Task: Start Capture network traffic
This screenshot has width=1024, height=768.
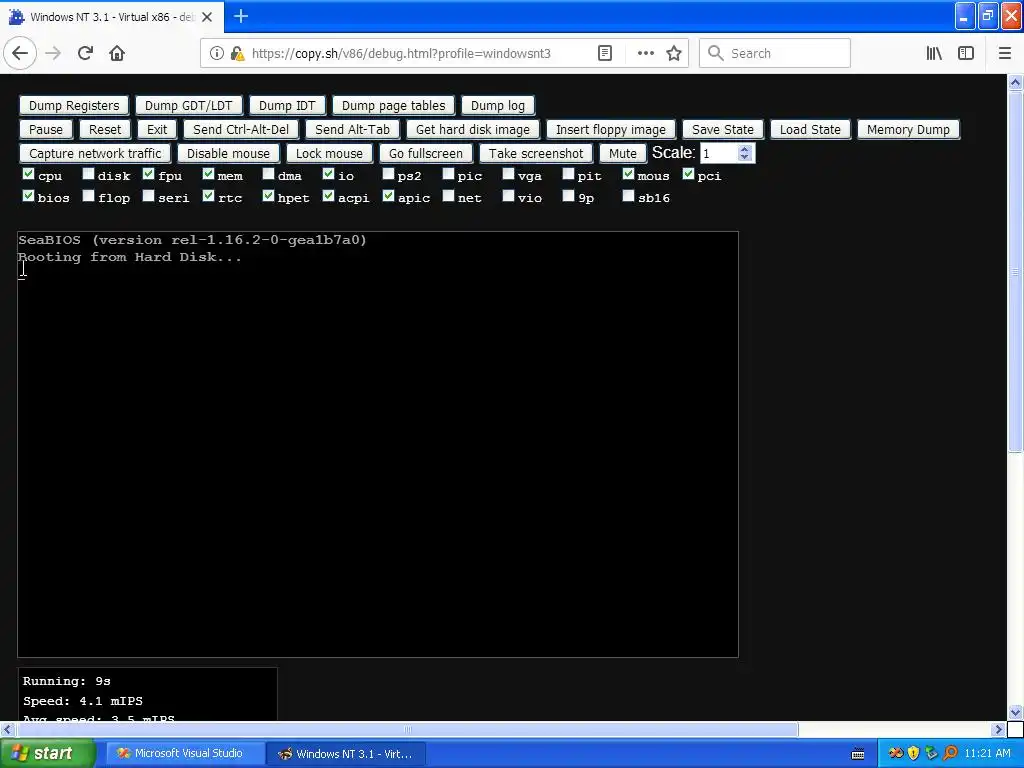Action: pos(95,153)
